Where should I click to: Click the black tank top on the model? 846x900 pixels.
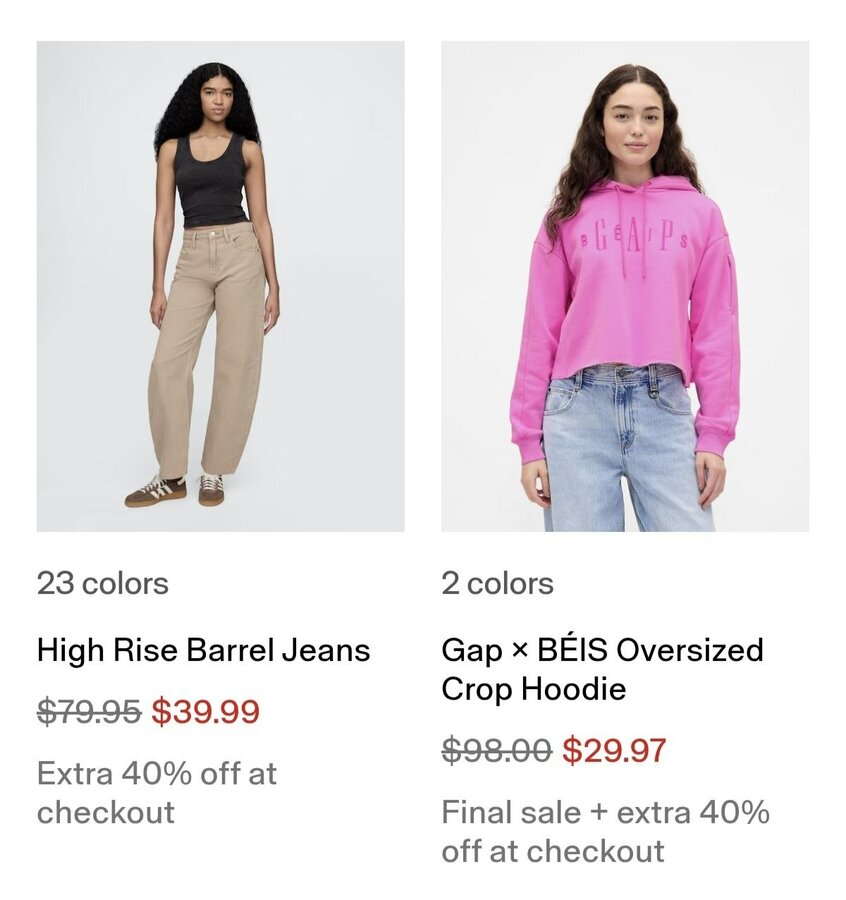click(x=210, y=182)
